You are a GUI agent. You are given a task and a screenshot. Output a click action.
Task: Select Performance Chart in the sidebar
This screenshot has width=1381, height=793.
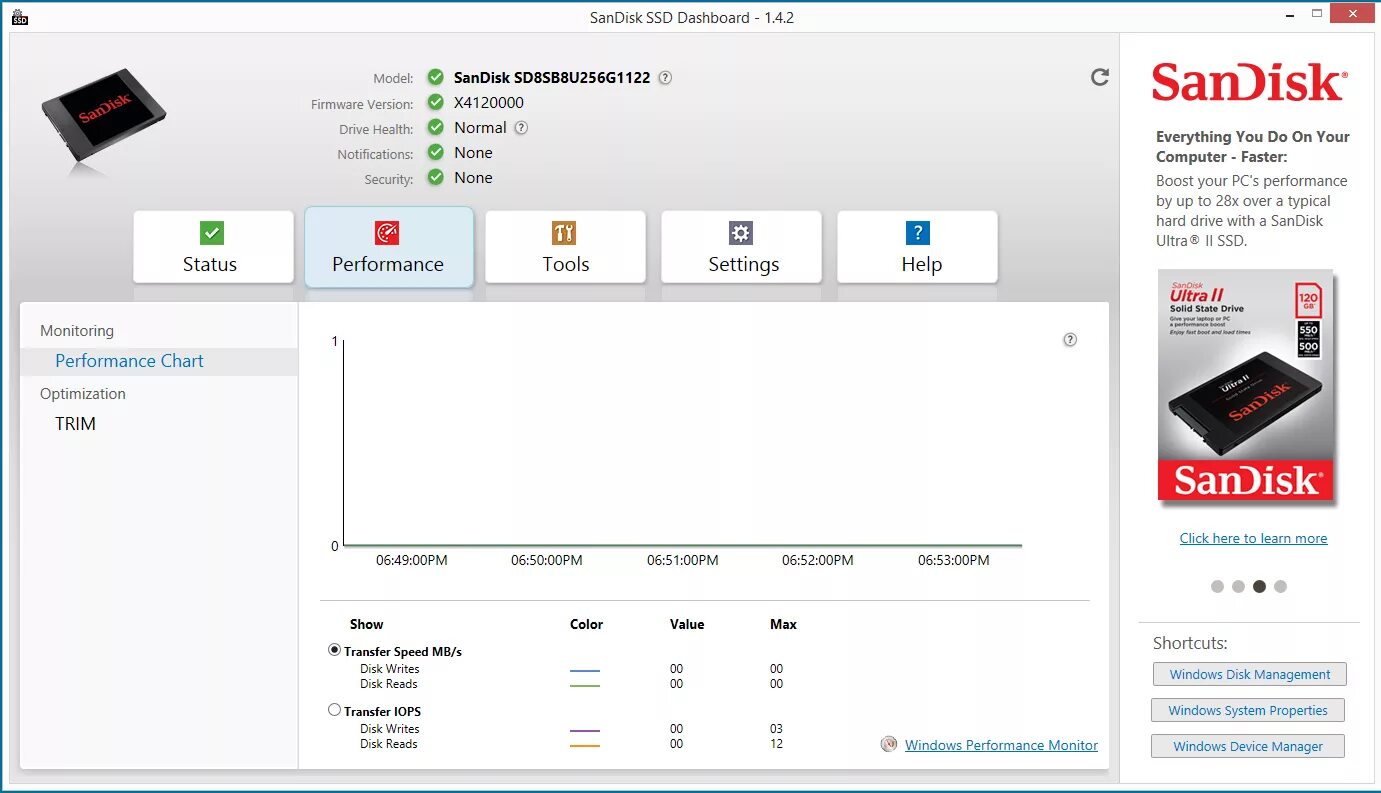click(x=129, y=360)
